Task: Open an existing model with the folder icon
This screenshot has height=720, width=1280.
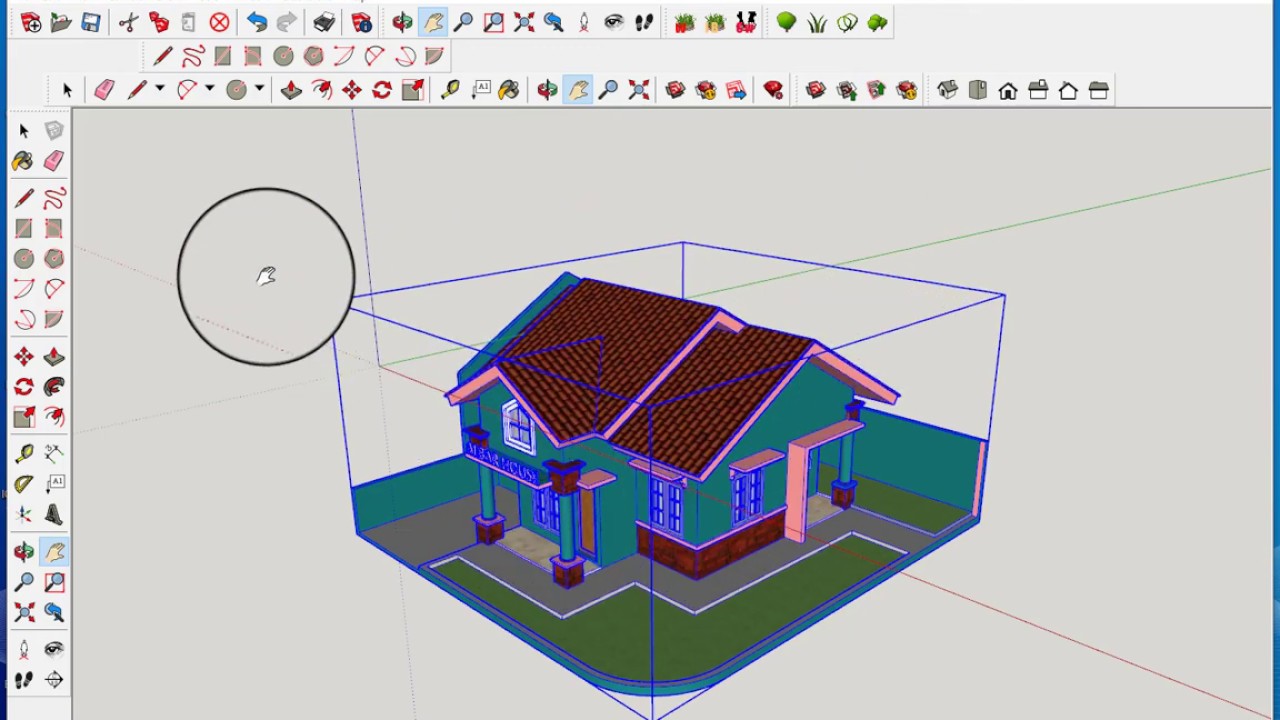Action: [61, 22]
